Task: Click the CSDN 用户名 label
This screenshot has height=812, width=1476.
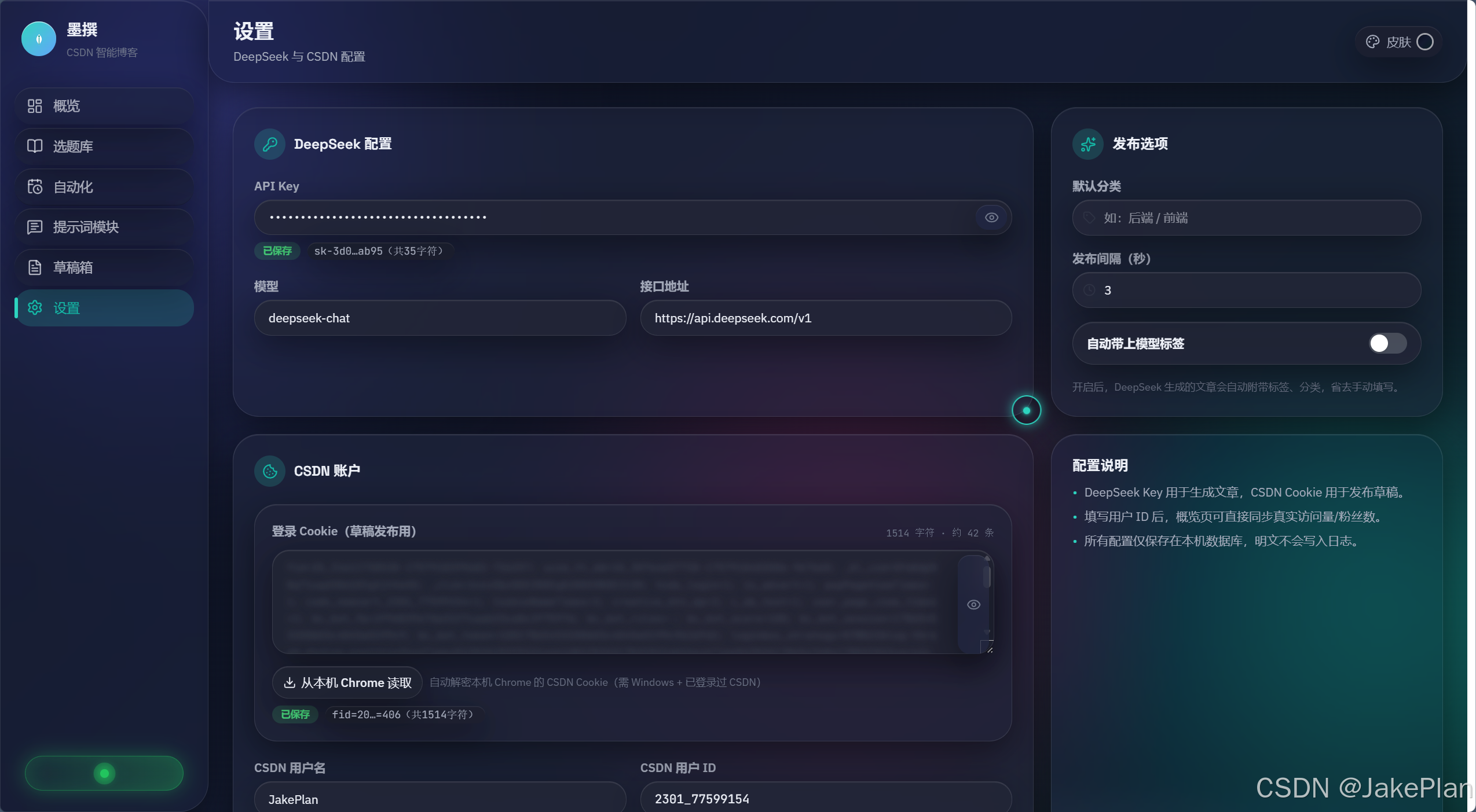Action: coord(290,768)
